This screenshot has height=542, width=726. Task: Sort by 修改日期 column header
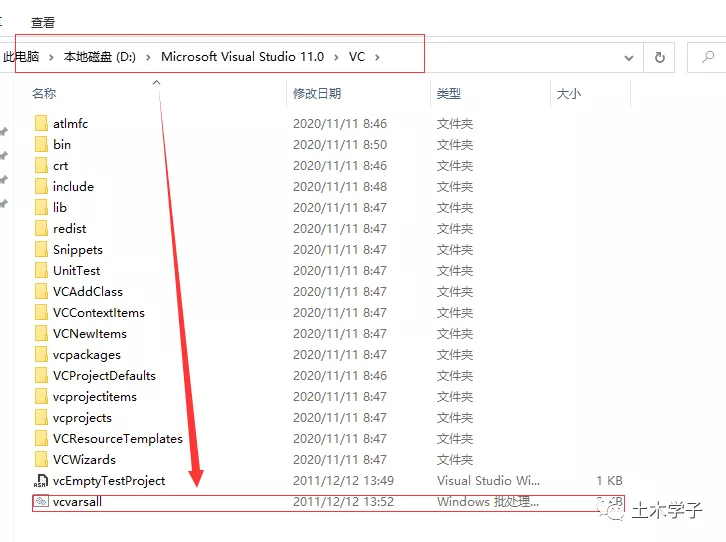tap(317, 93)
